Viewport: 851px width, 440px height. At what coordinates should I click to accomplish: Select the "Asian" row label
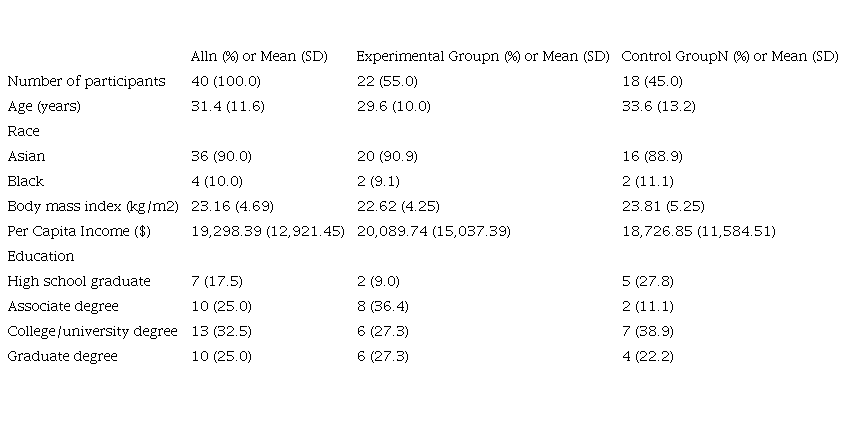pyautogui.click(x=26, y=156)
